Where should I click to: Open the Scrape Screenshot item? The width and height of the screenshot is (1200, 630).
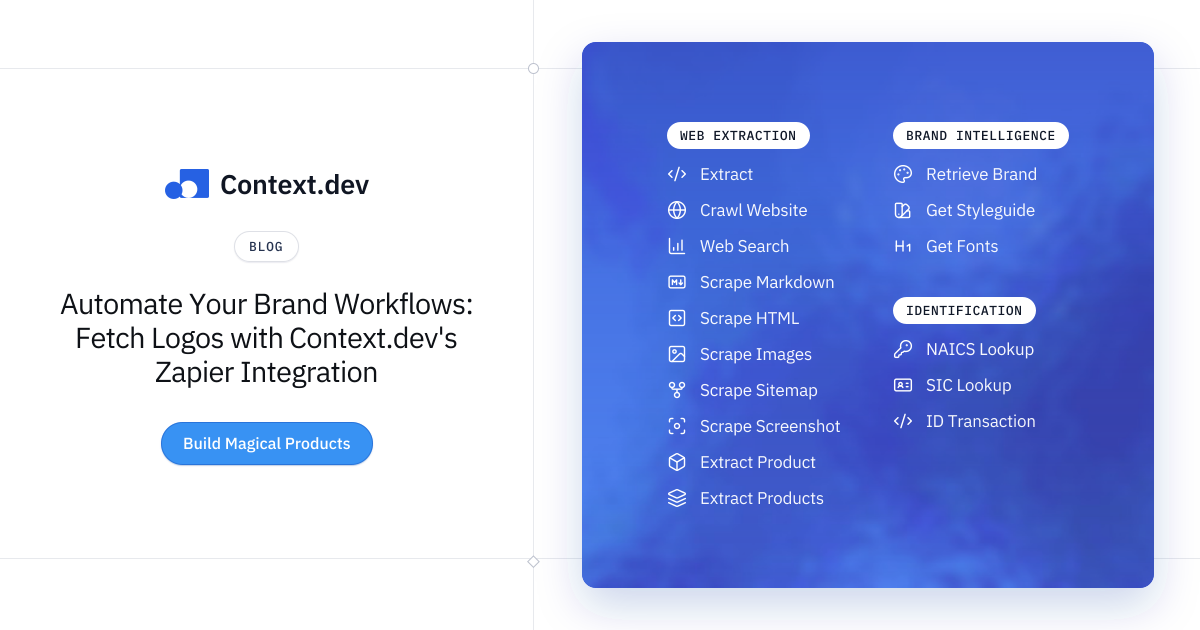[770, 426]
